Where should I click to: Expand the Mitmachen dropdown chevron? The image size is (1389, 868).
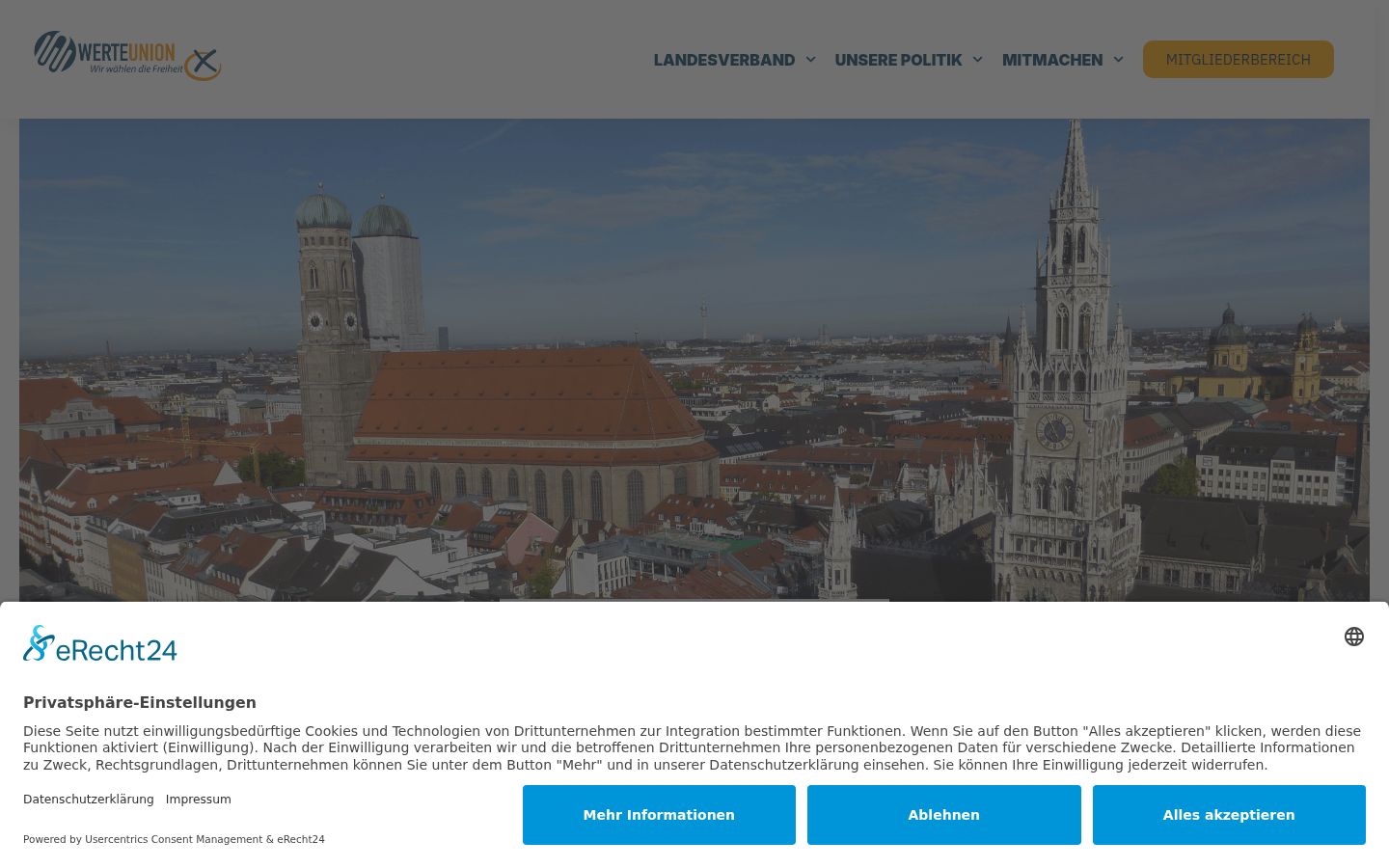(x=1118, y=60)
